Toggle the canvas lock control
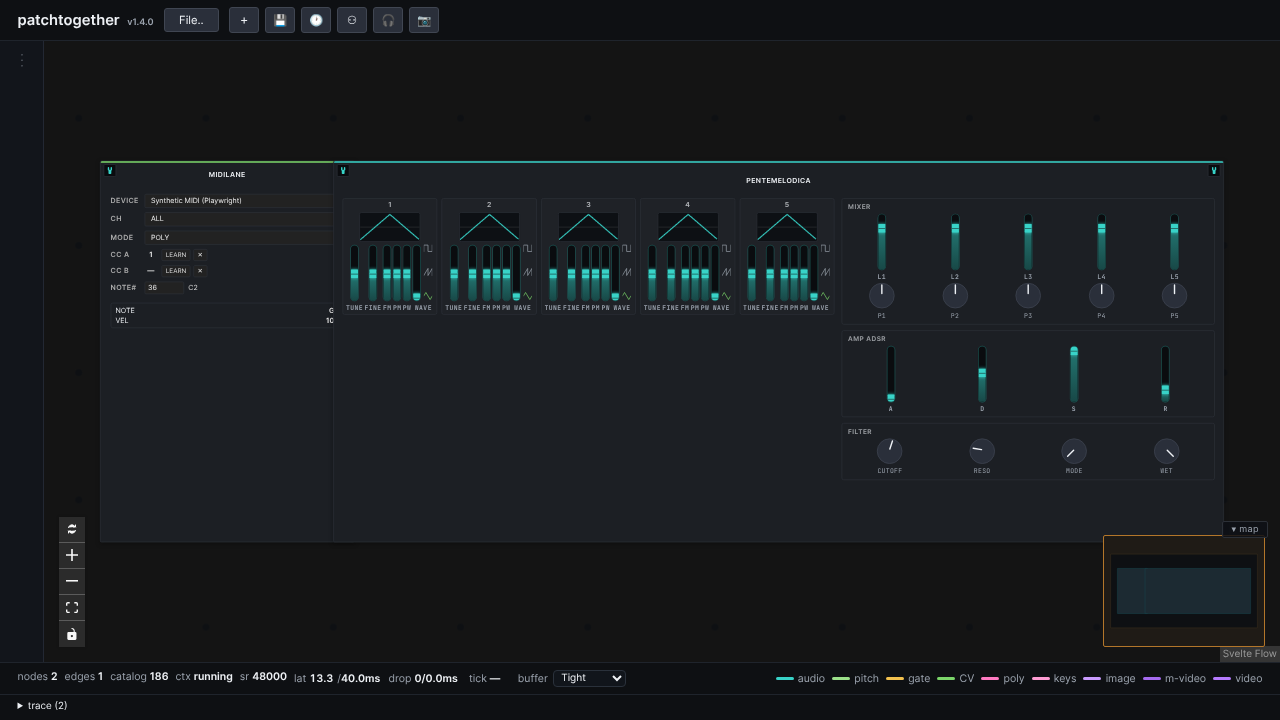Image resolution: width=1280 pixels, height=720 pixels. pos(72,634)
